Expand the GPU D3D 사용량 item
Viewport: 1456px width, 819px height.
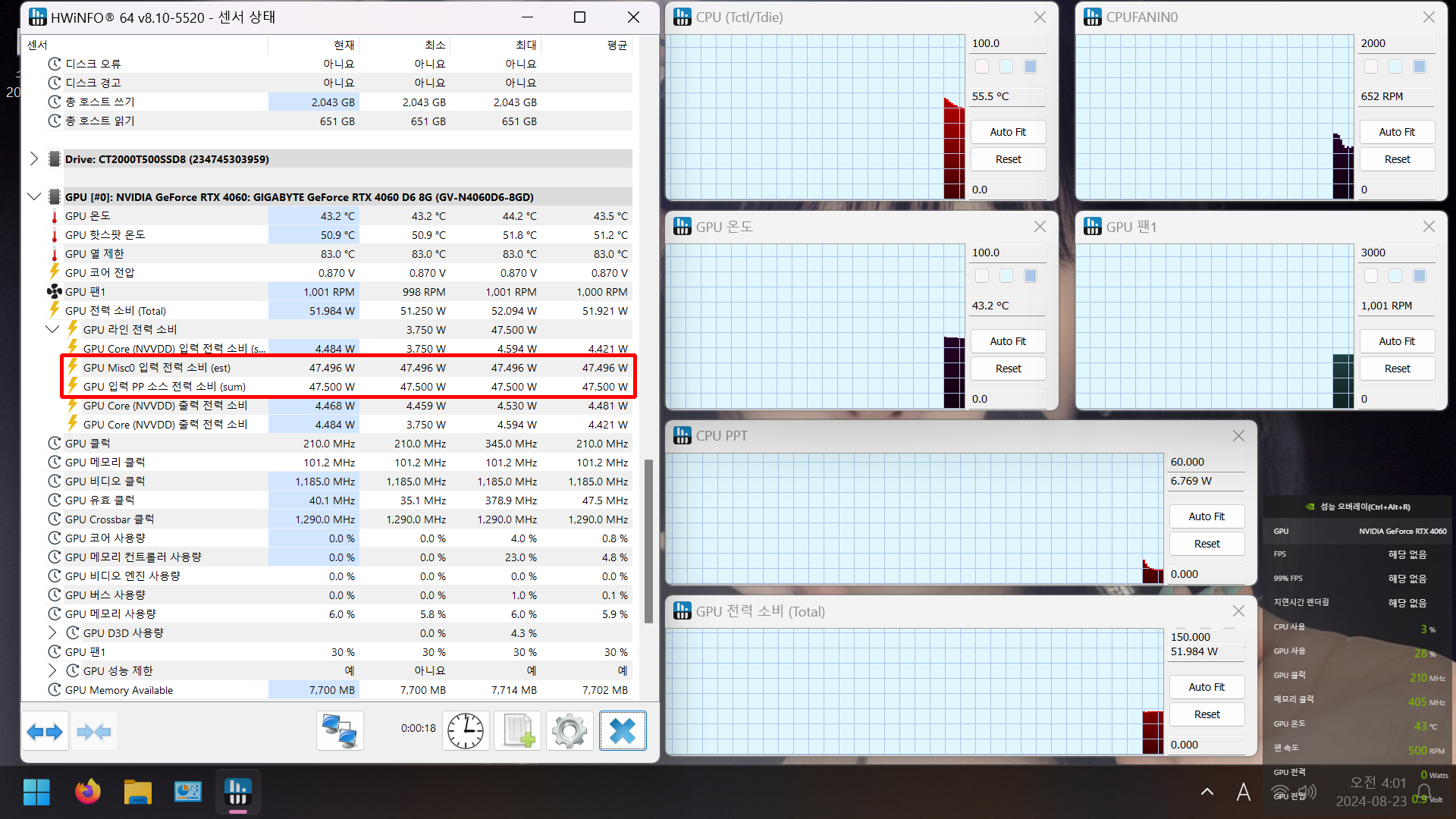point(52,632)
